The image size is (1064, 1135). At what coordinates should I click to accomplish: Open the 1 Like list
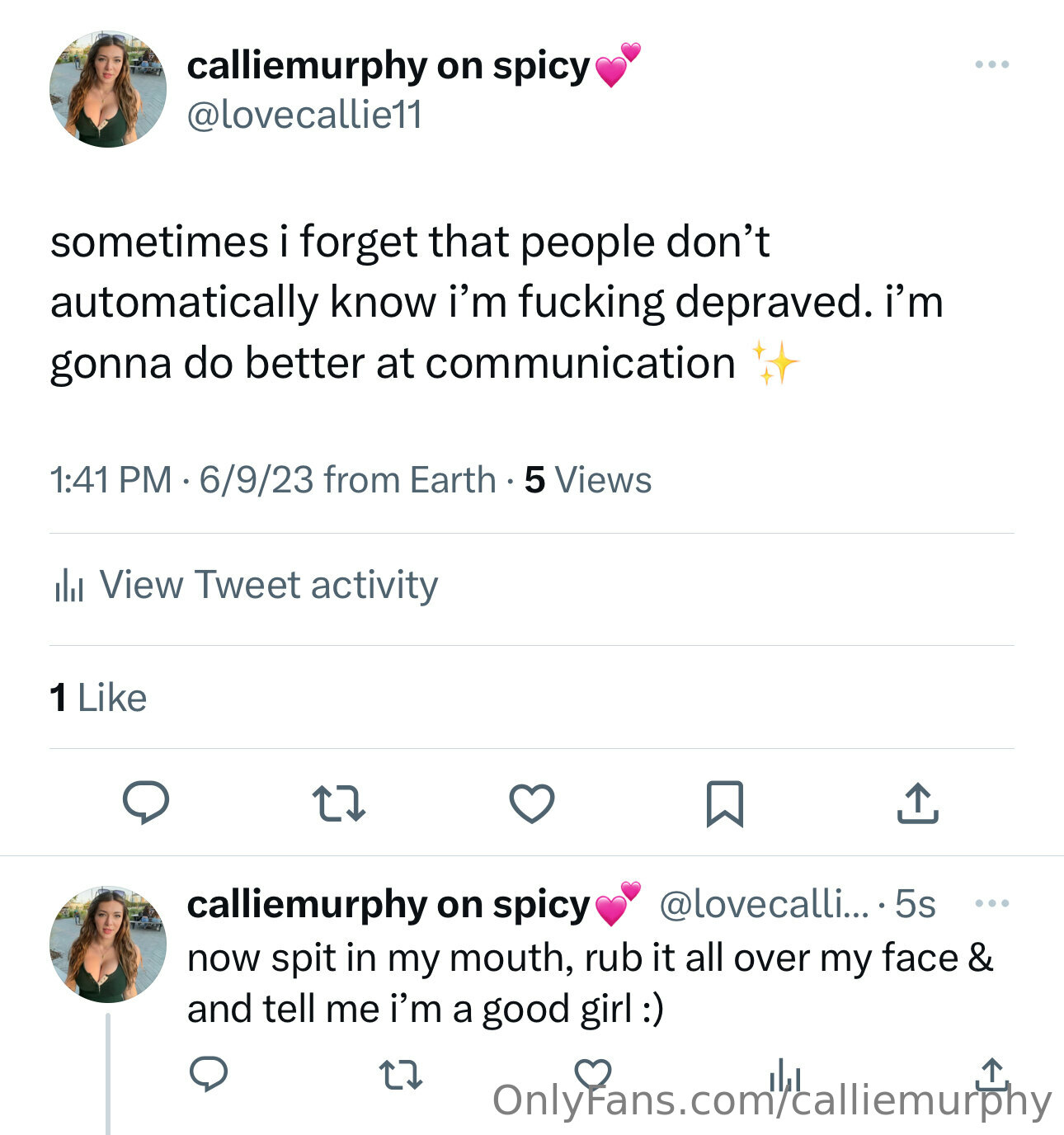[x=98, y=698]
